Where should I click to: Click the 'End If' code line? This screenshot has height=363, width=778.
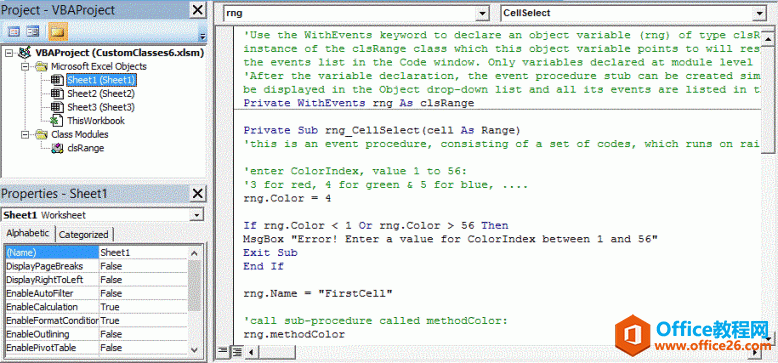point(263,266)
